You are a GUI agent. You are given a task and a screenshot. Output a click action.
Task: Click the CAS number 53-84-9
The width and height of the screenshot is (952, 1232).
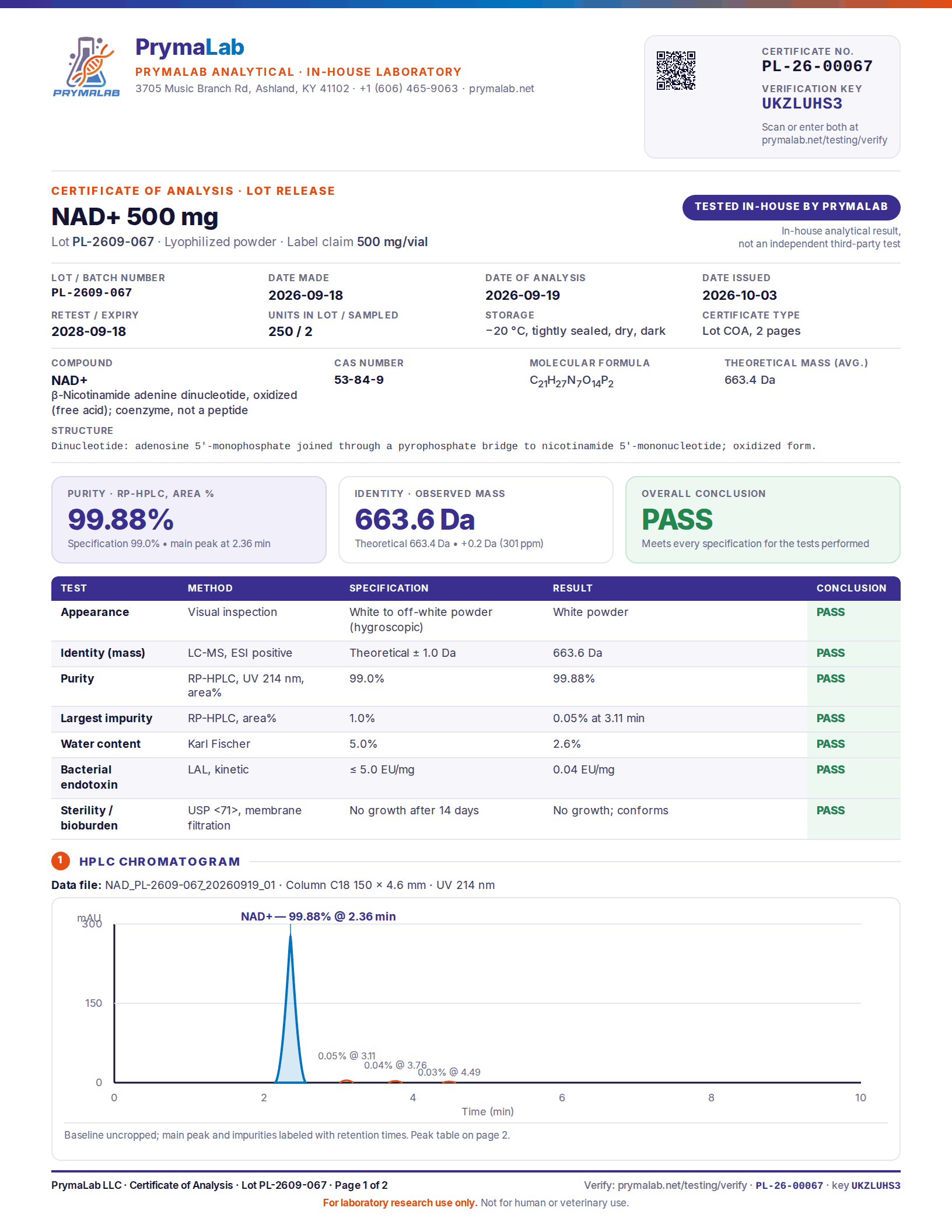point(359,380)
